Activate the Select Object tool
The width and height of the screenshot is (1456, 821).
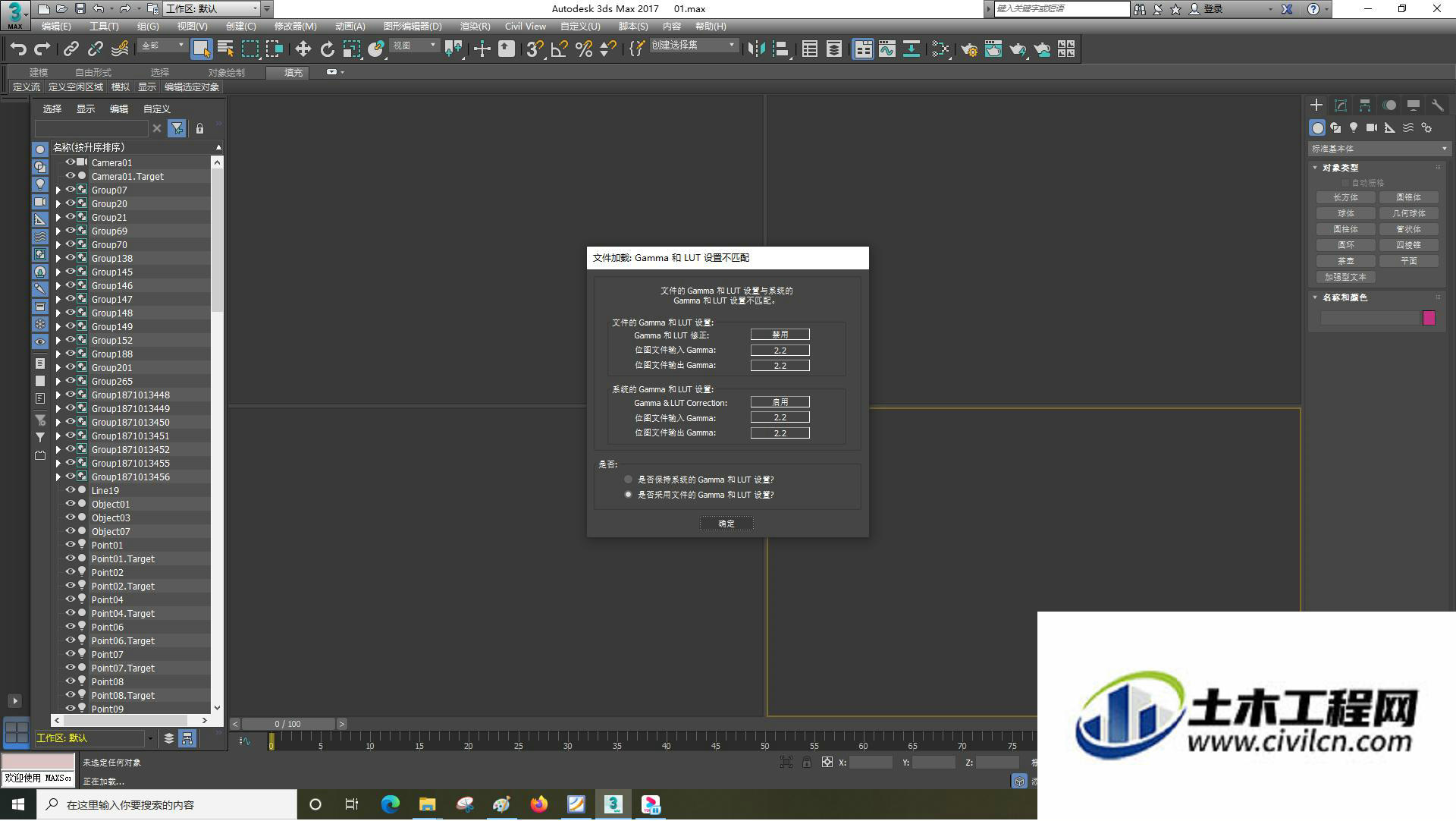[201, 49]
